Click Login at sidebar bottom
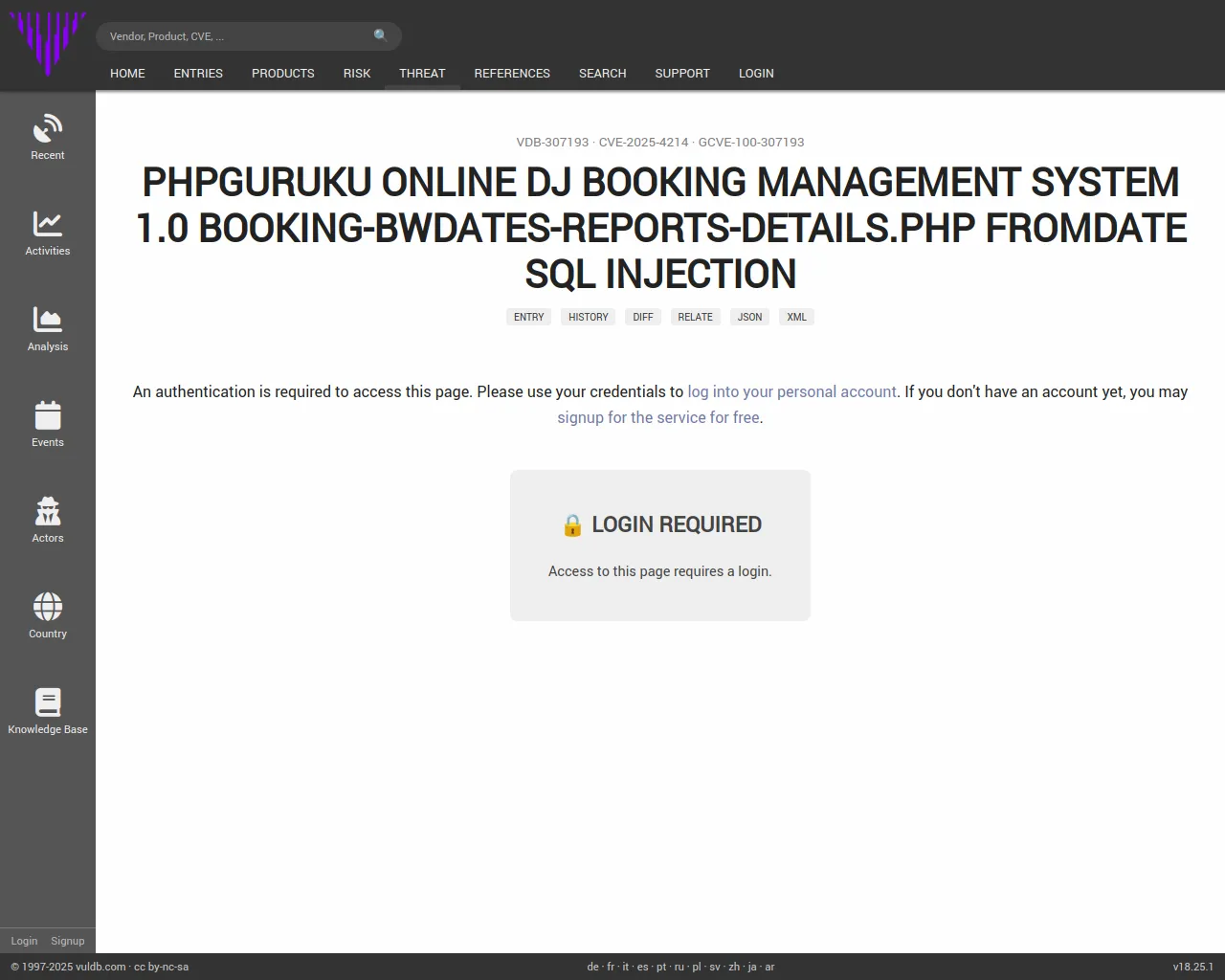1225x980 pixels. (x=24, y=941)
